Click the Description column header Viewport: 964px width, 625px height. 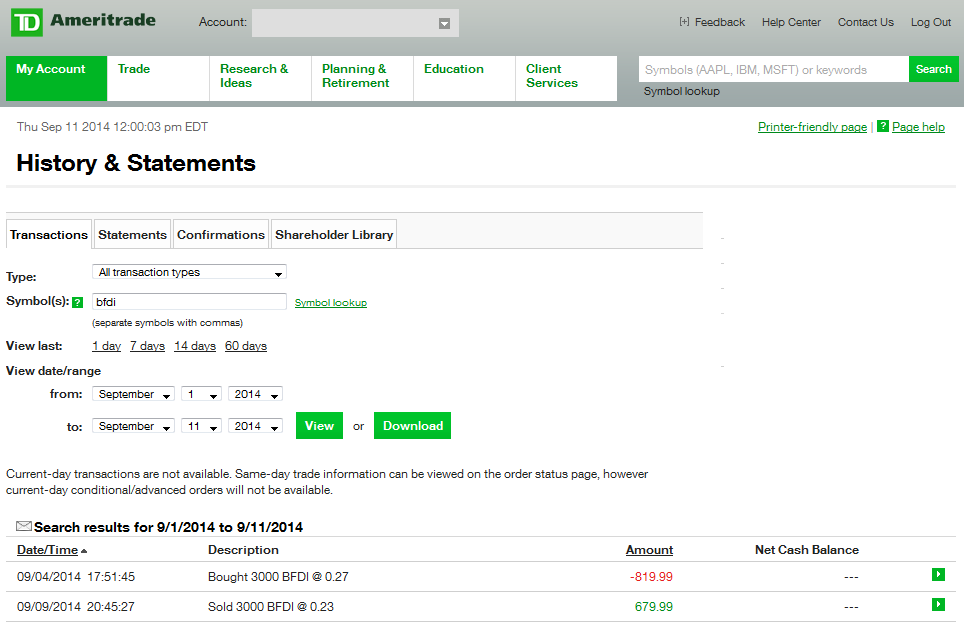243,550
